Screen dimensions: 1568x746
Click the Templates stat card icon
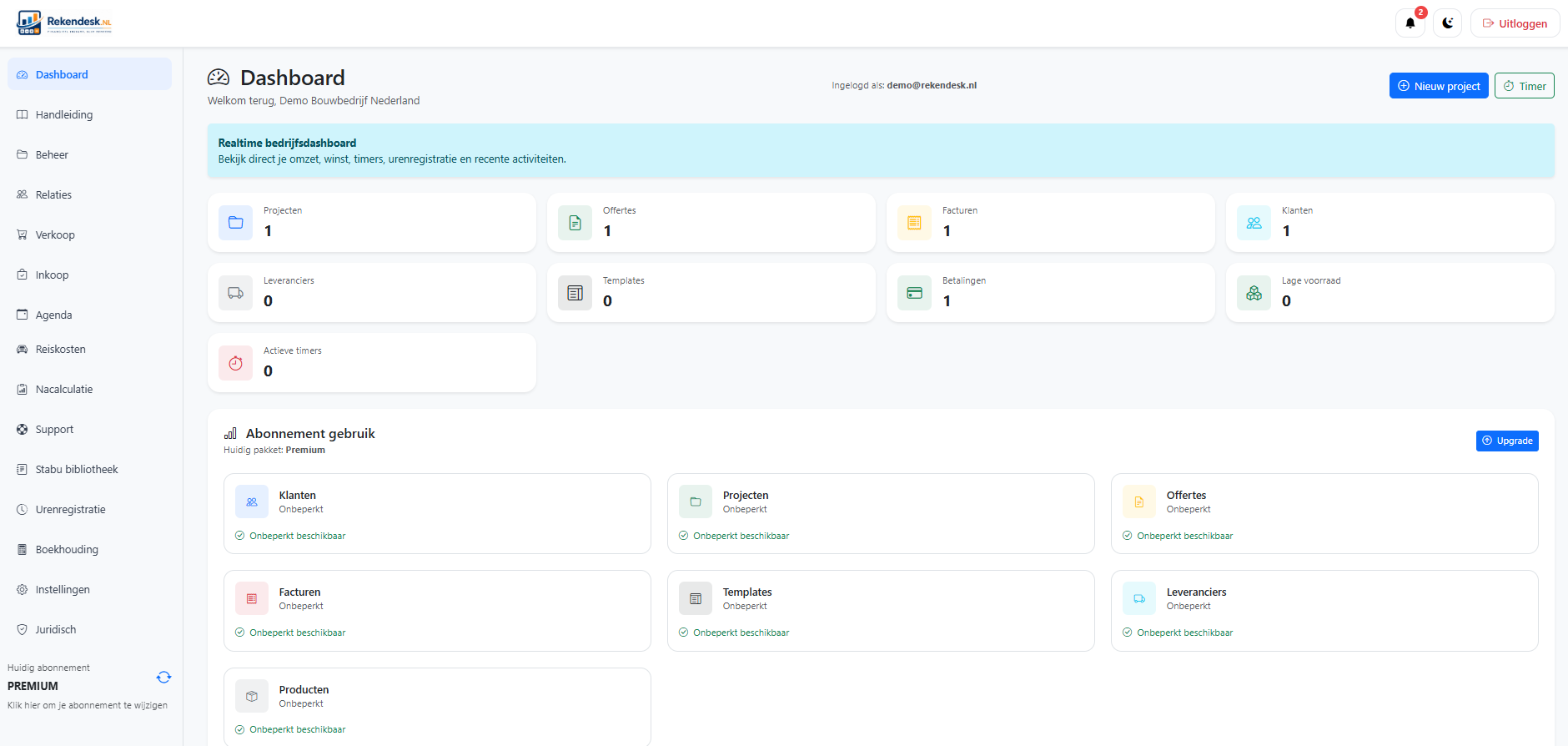pyautogui.click(x=575, y=293)
